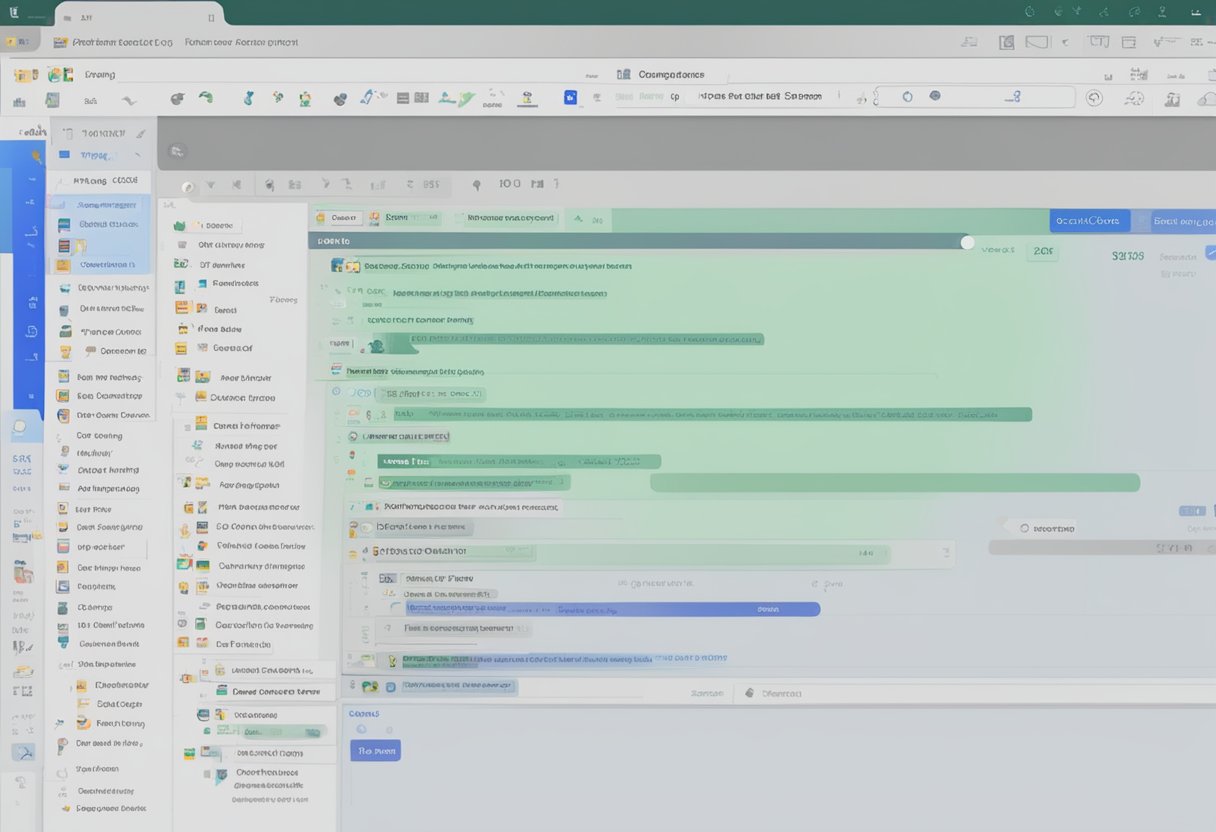Click the blue button in the bottom panel
1216x832 pixels.
(375, 751)
